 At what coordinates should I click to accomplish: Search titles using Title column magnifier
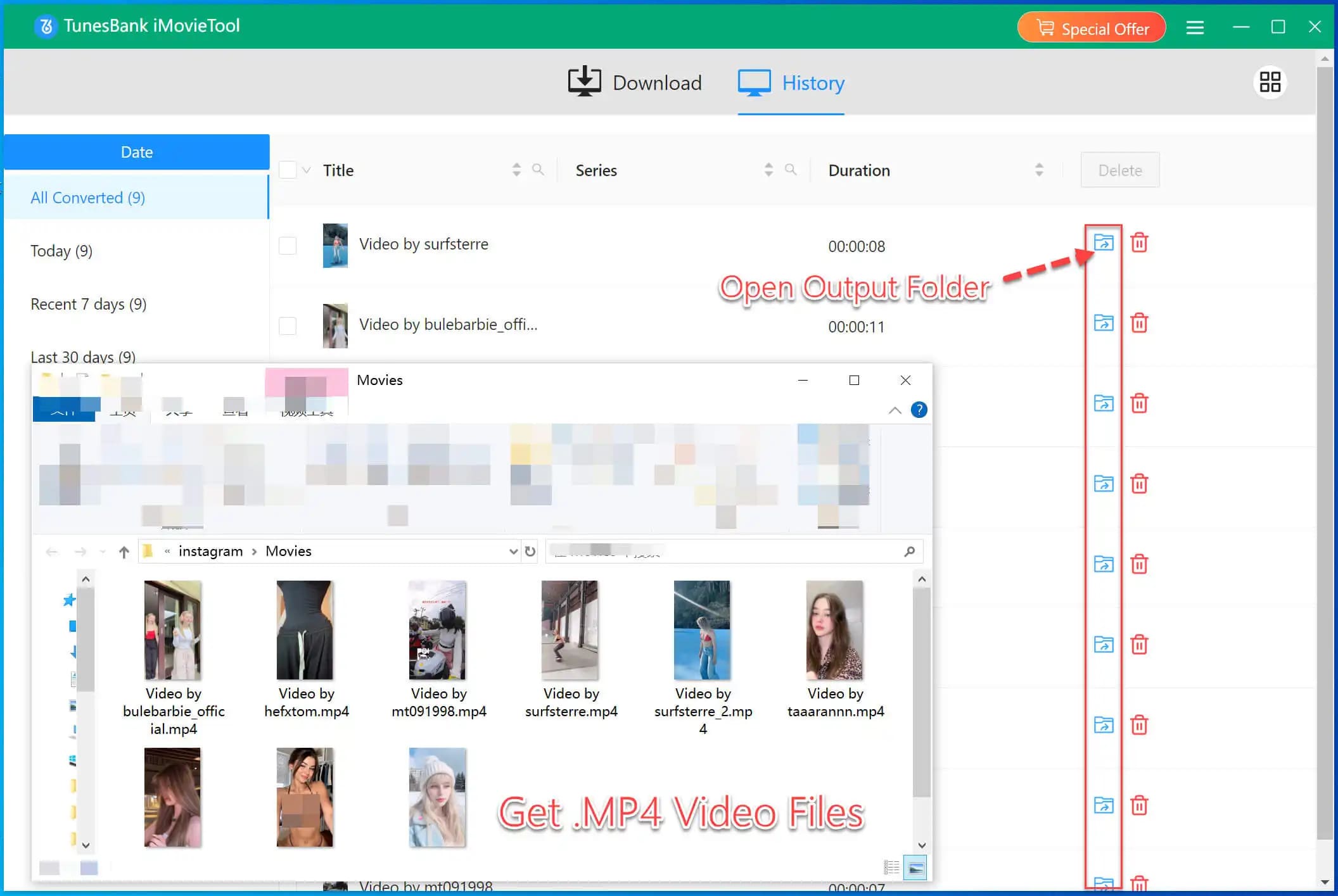tap(538, 170)
